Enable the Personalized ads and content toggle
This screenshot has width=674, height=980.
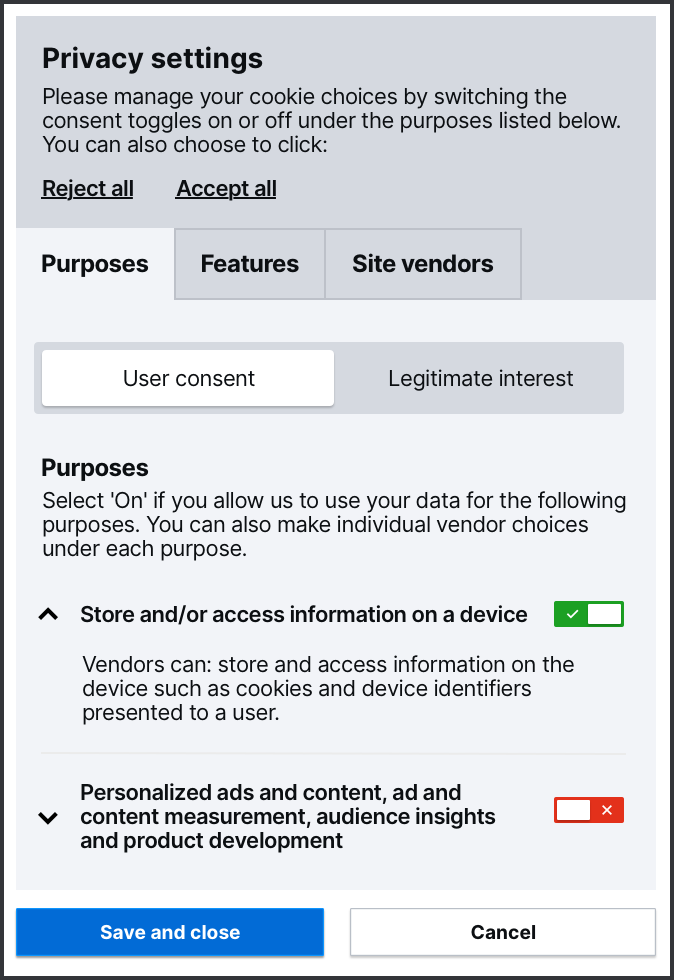(588, 810)
